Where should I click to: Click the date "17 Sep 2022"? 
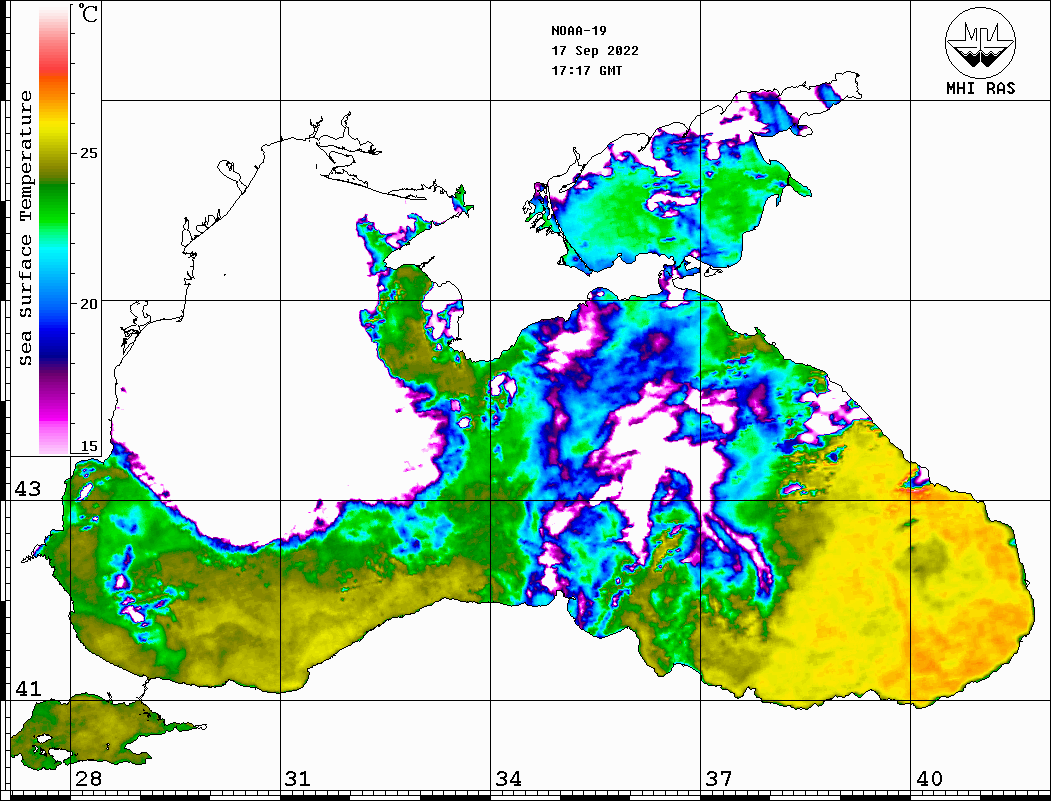coord(595,50)
